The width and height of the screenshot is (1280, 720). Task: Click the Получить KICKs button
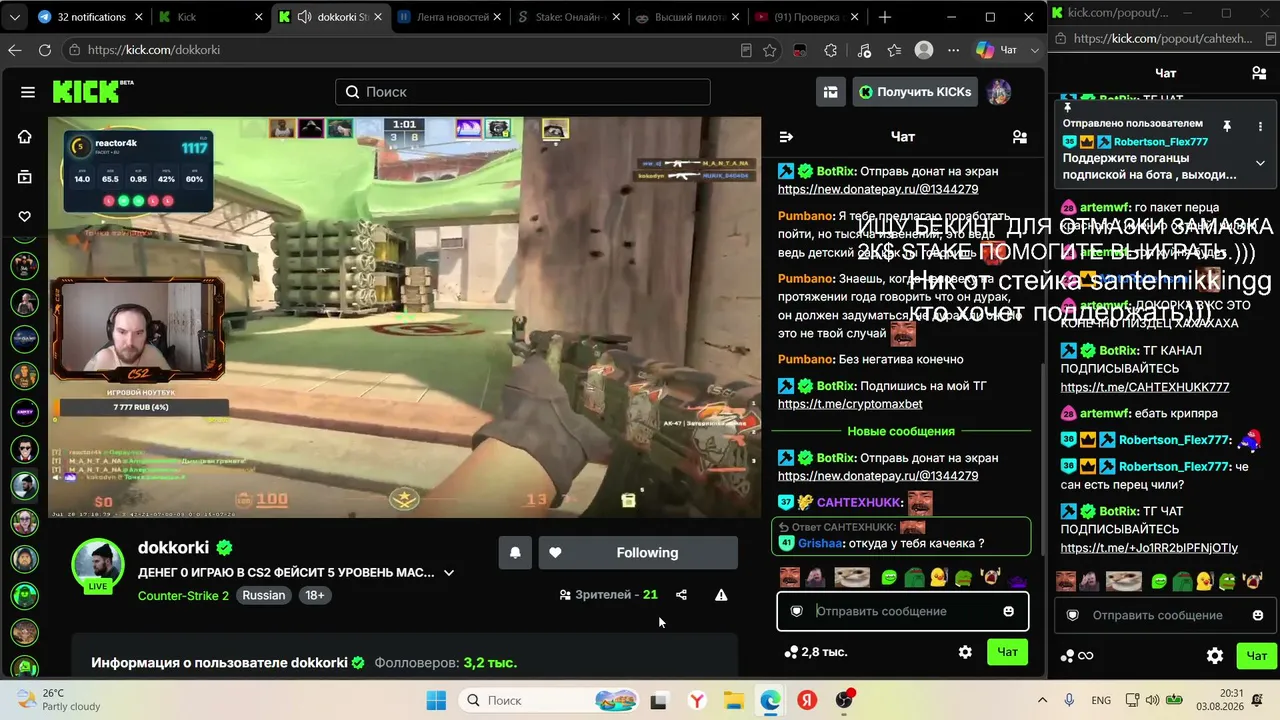[x=915, y=92]
